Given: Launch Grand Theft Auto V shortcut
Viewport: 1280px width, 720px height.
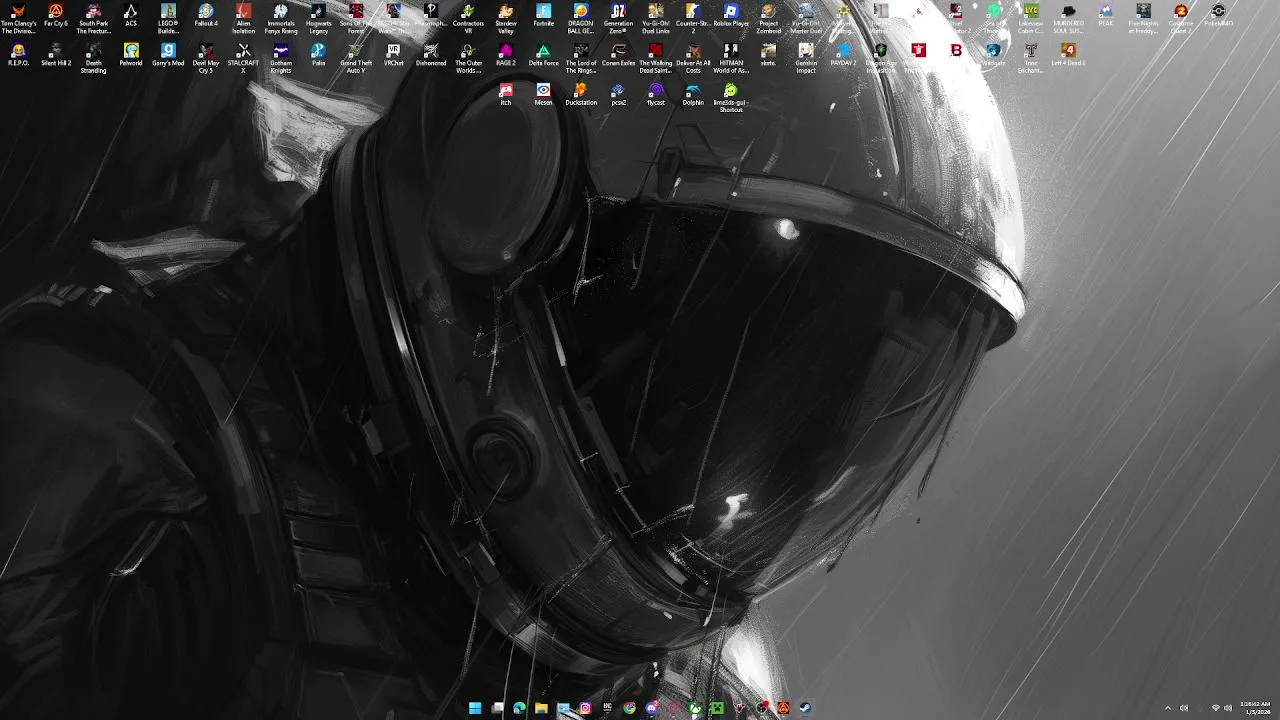Looking at the screenshot, I should (x=356, y=58).
